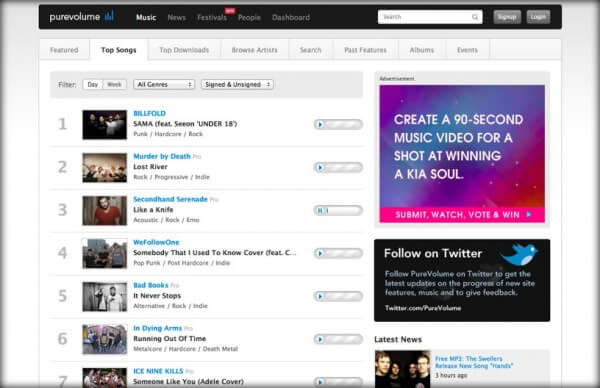Click the Signup button
Viewport: 600px width, 388px height.
click(x=507, y=17)
